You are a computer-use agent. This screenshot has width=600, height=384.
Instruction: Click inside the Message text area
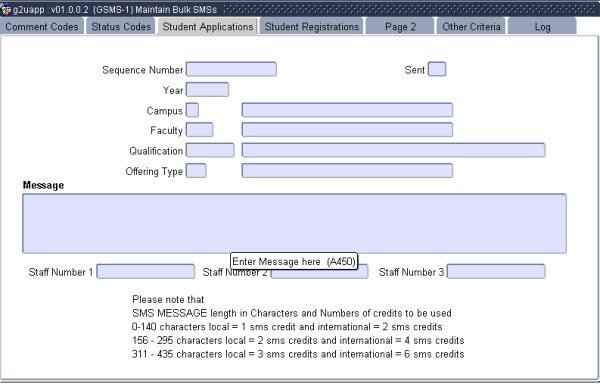294,224
